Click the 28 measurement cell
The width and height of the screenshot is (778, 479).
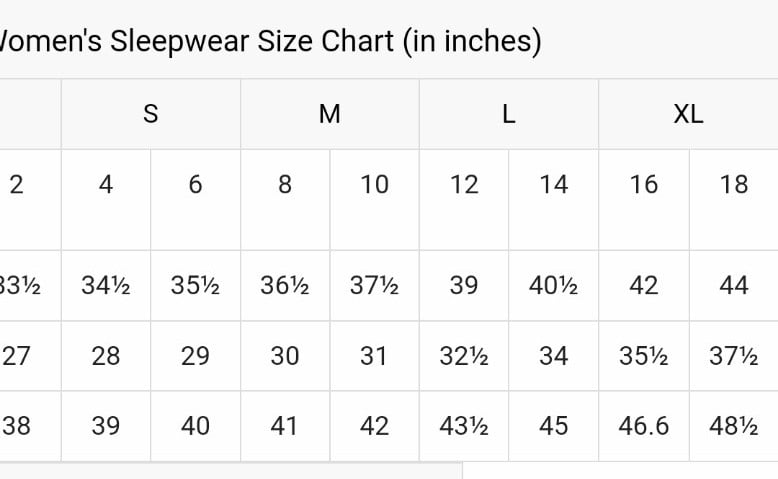click(106, 356)
